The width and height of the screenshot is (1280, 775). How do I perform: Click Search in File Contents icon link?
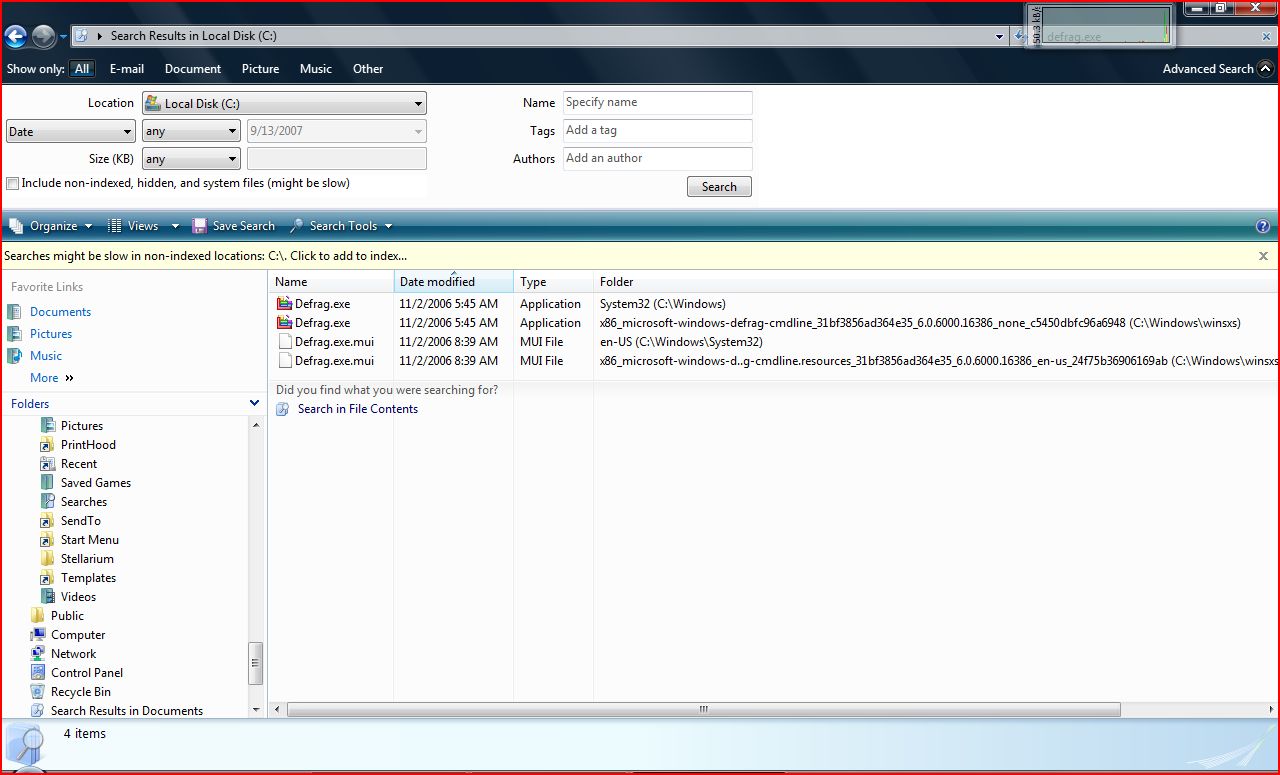pos(283,409)
